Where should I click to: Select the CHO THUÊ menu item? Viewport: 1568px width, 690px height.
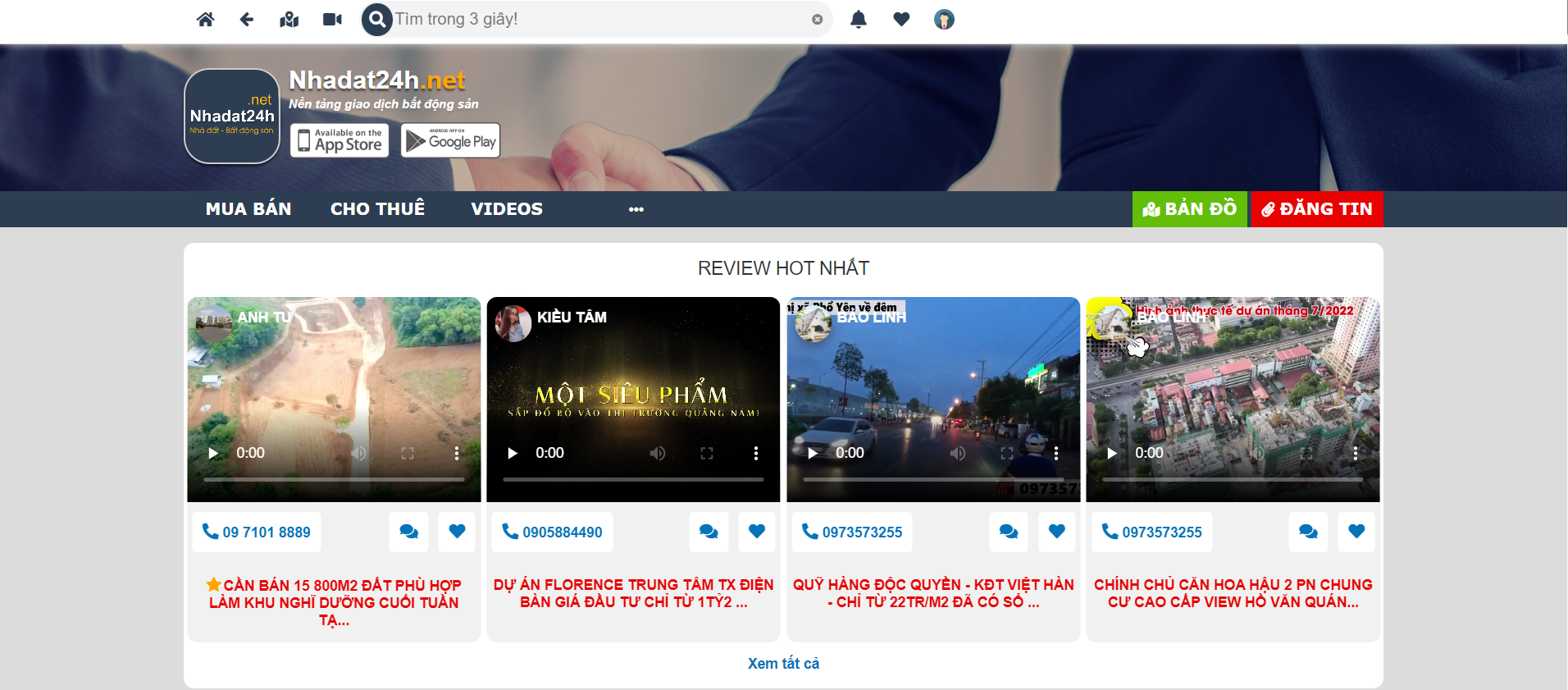[377, 209]
